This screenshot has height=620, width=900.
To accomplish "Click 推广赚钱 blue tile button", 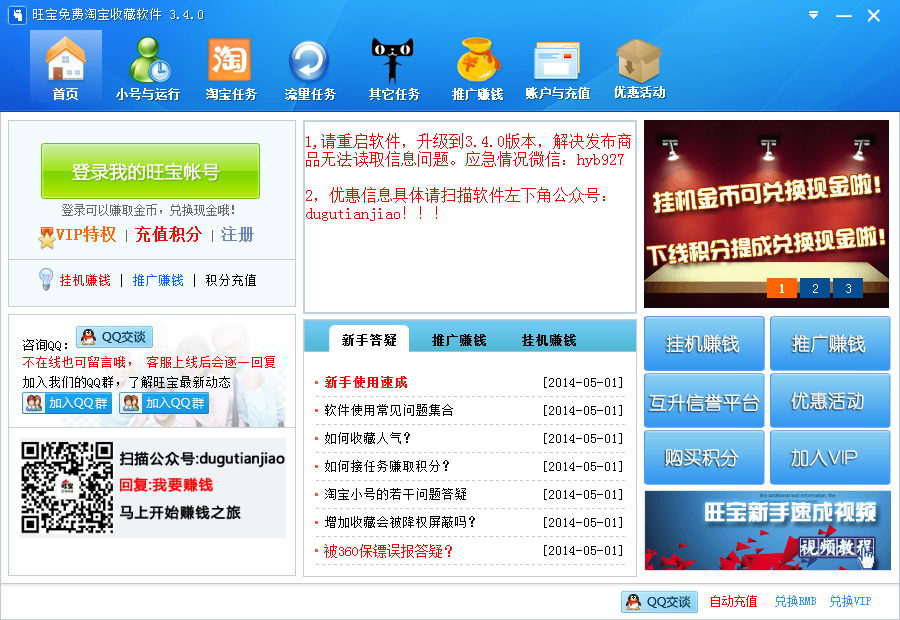I will point(830,343).
